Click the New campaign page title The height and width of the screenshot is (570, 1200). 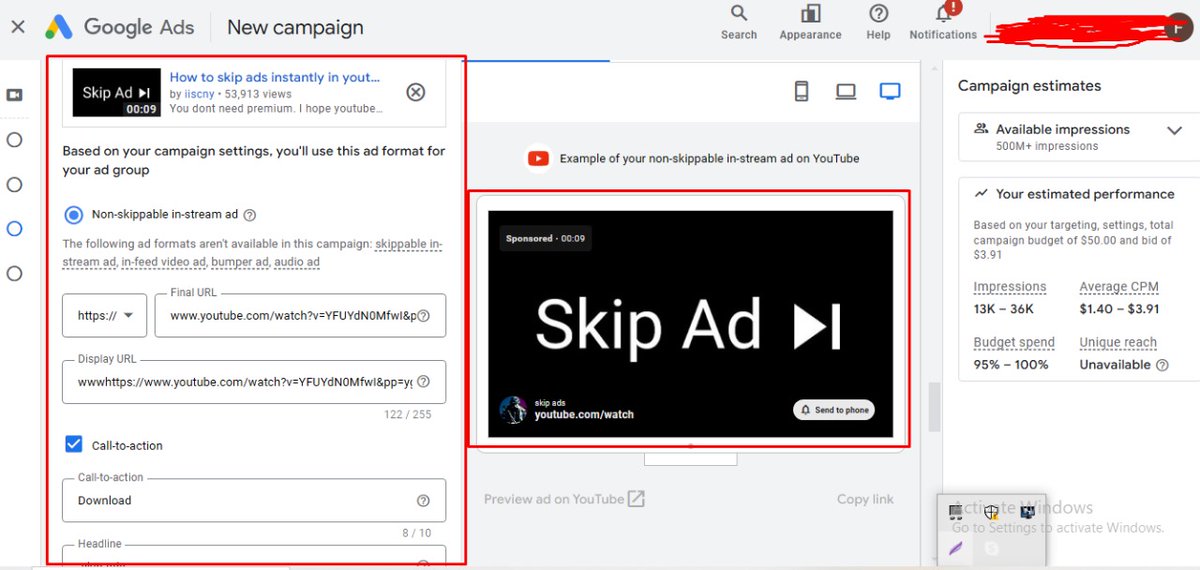(295, 27)
